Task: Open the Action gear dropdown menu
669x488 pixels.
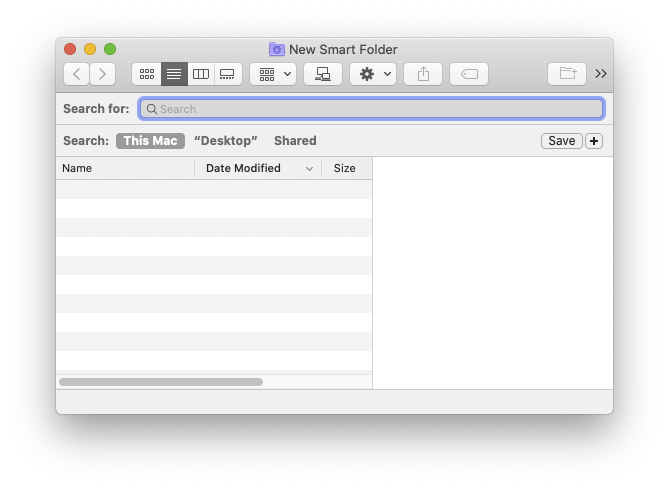Action: pos(373,74)
